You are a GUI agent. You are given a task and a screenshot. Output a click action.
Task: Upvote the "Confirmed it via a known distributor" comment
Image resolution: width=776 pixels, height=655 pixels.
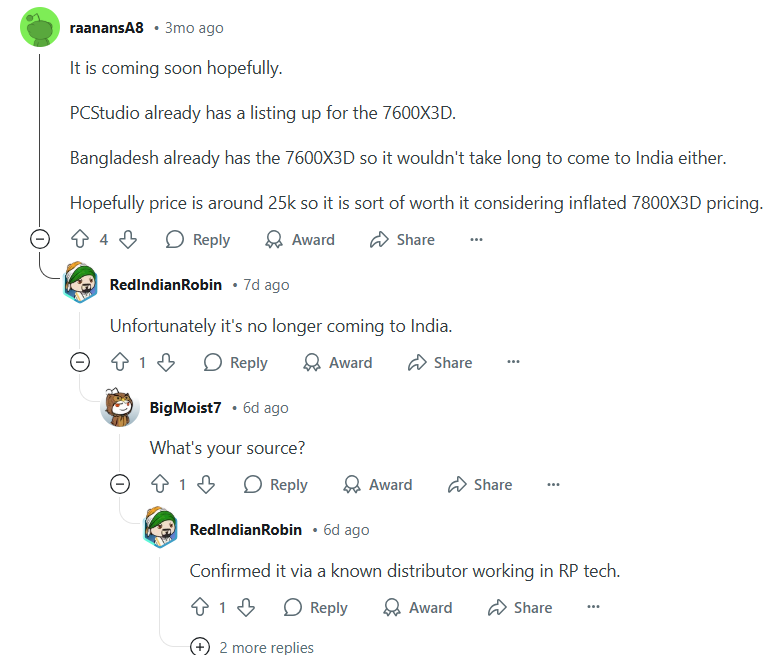200,607
